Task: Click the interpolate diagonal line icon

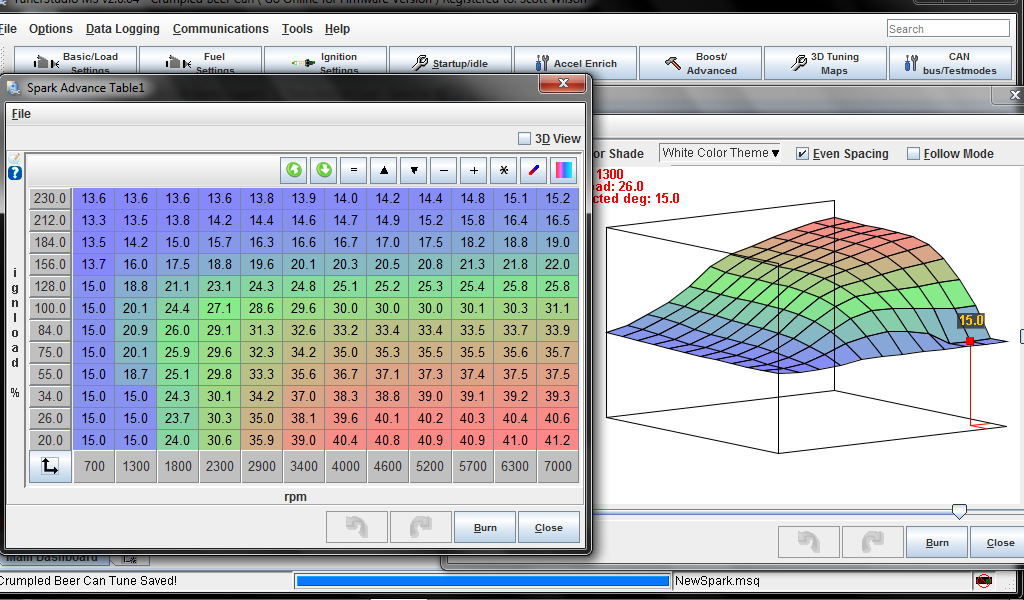Action: (x=534, y=169)
